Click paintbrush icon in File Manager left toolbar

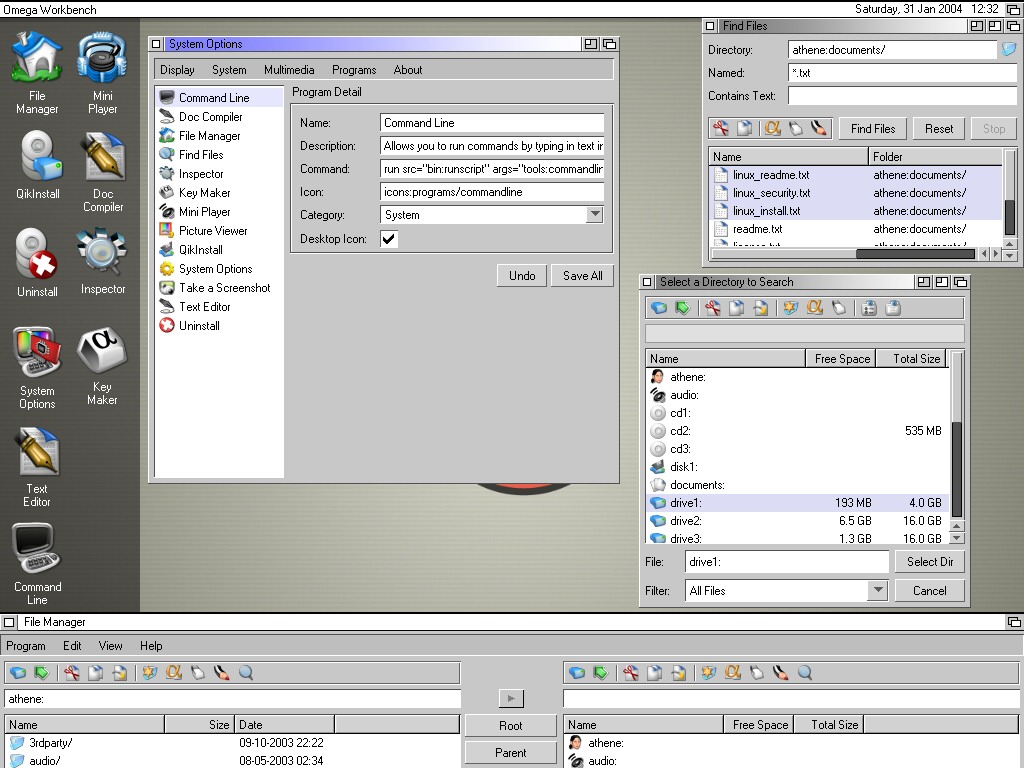(x=222, y=673)
